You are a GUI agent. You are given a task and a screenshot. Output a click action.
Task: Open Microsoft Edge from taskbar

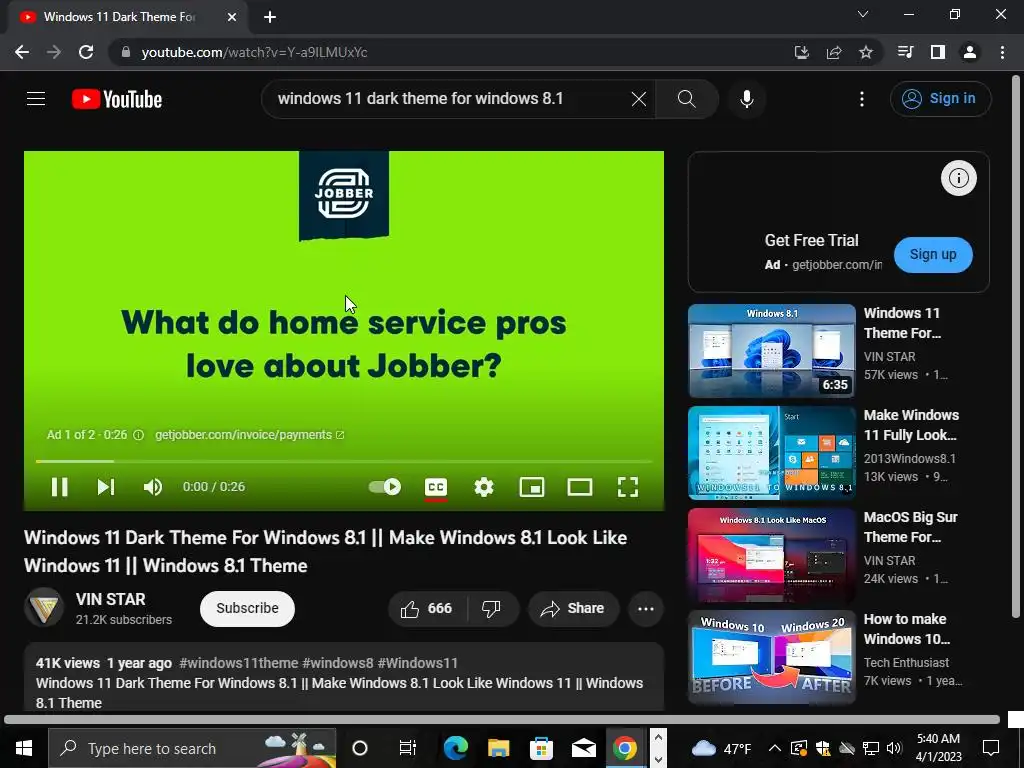[456, 748]
